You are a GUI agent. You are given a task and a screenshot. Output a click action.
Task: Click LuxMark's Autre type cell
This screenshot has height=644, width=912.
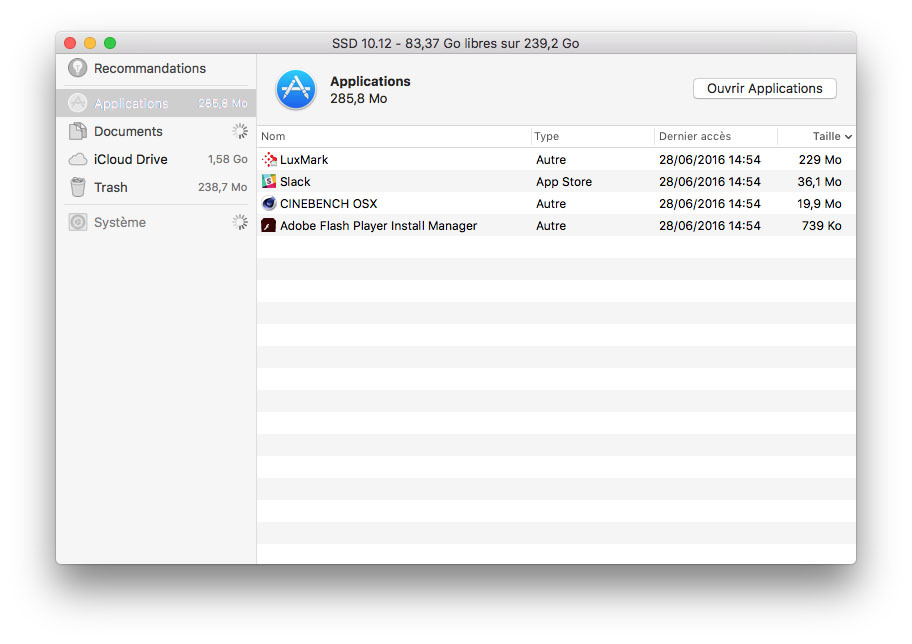(x=551, y=159)
